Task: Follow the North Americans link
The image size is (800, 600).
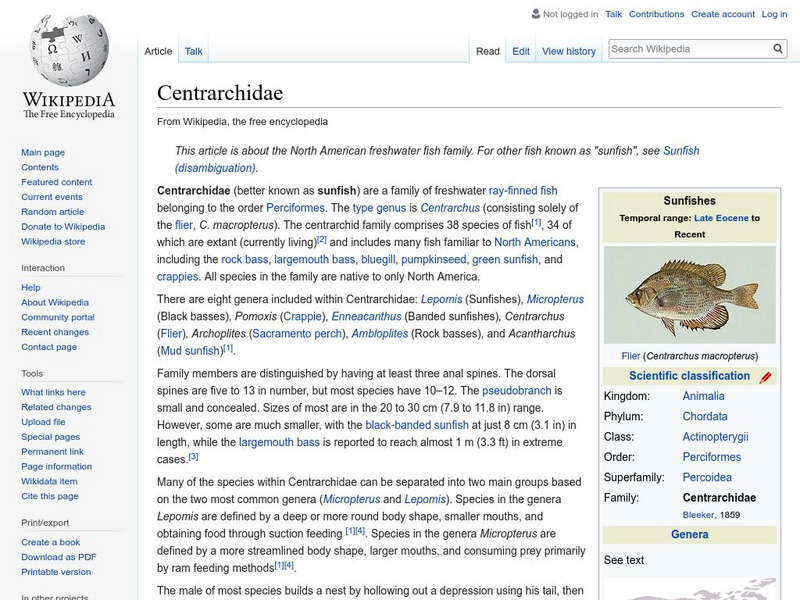Action: [x=535, y=242]
